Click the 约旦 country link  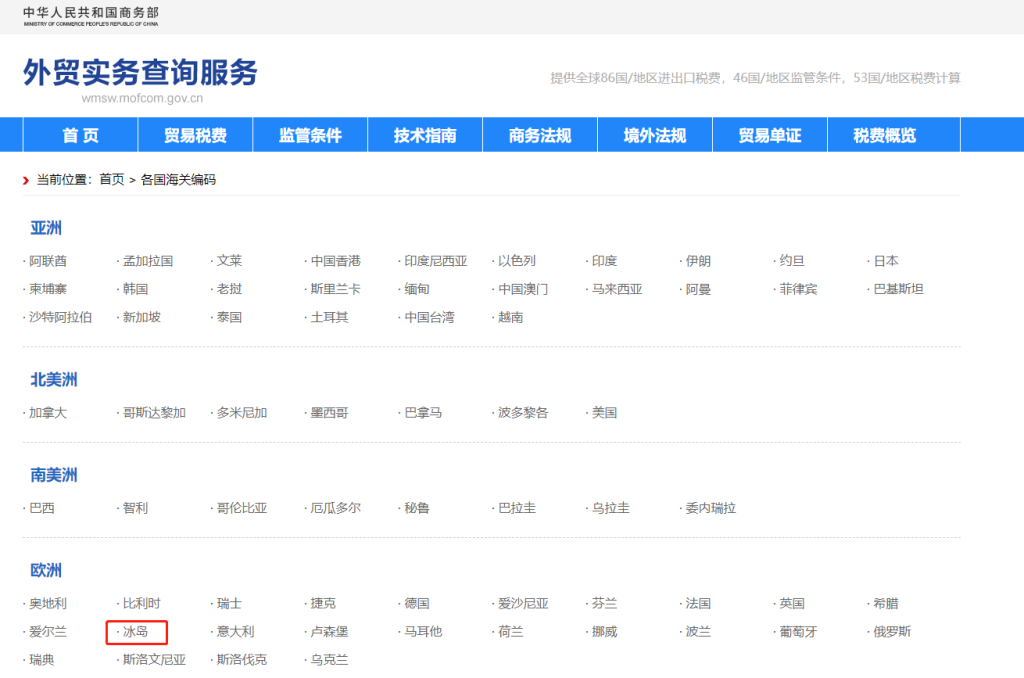pyautogui.click(x=792, y=261)
